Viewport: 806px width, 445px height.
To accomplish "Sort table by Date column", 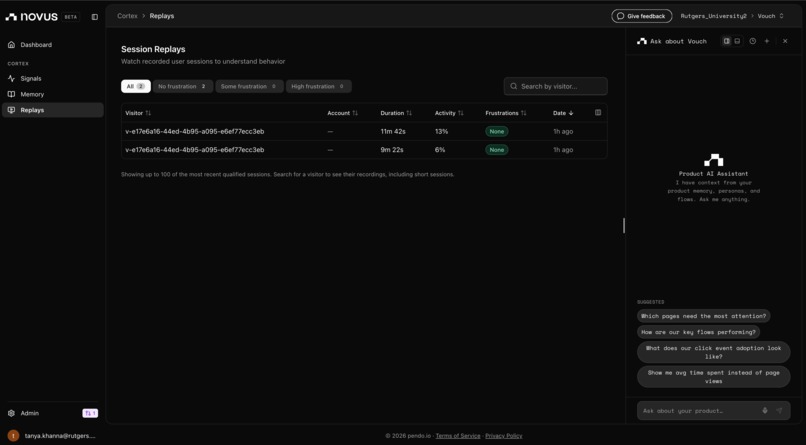I will pyautogui.click(x=563, y=113).
